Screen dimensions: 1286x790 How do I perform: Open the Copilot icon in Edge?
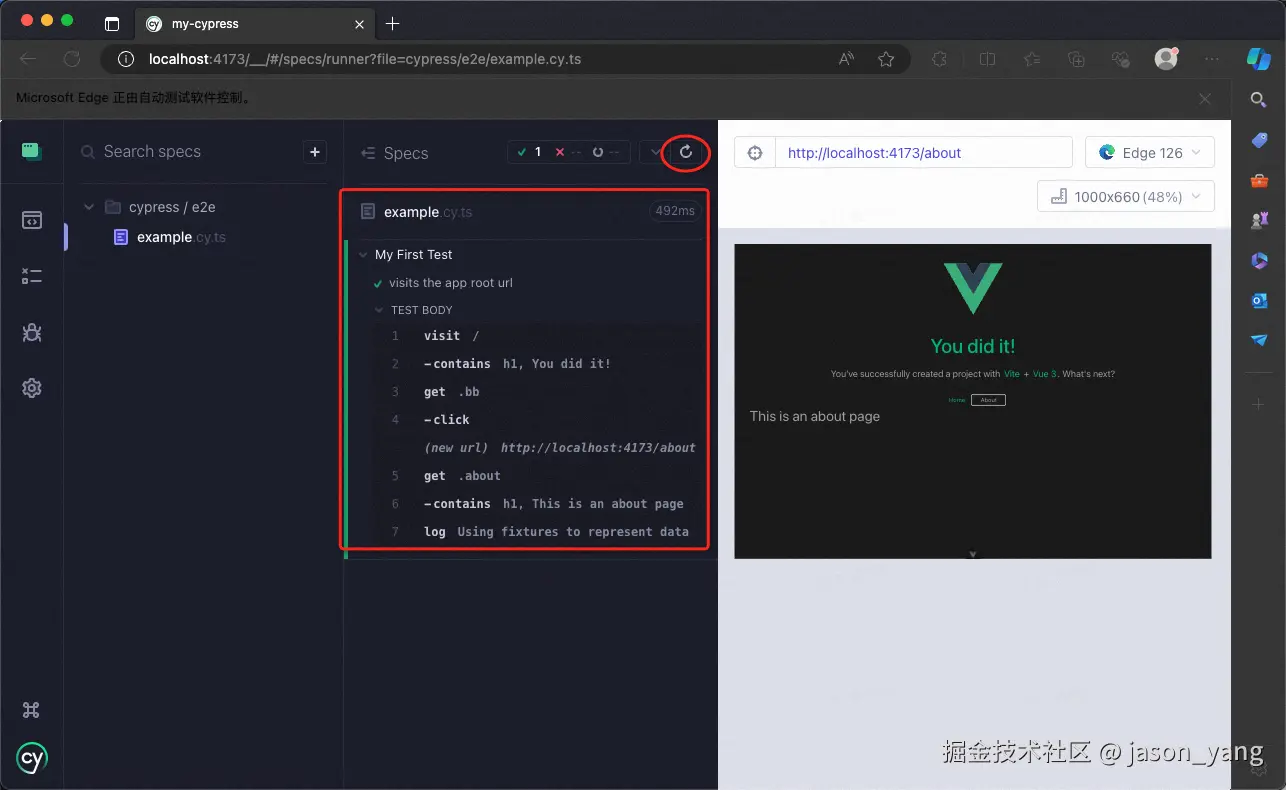click(x=1258, y=59)
